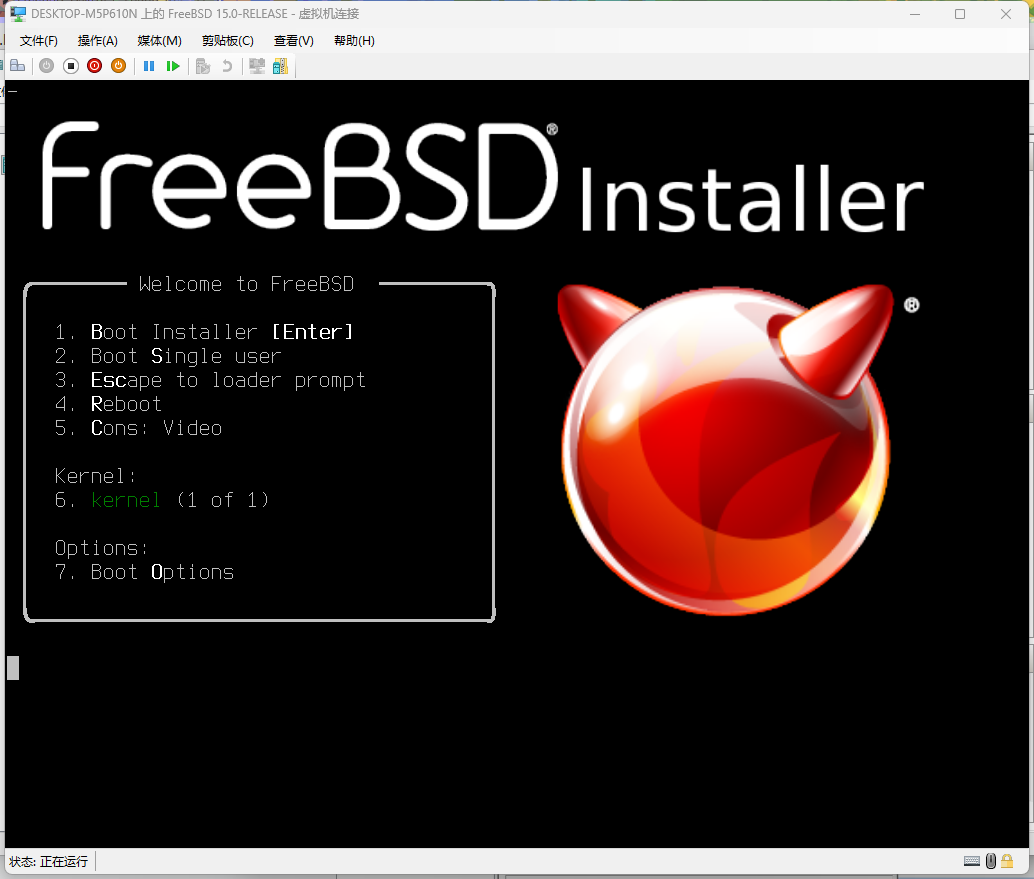The image size is (1034, 879).
Task: Click the orange Save state icon
Action: pos(119,66)
